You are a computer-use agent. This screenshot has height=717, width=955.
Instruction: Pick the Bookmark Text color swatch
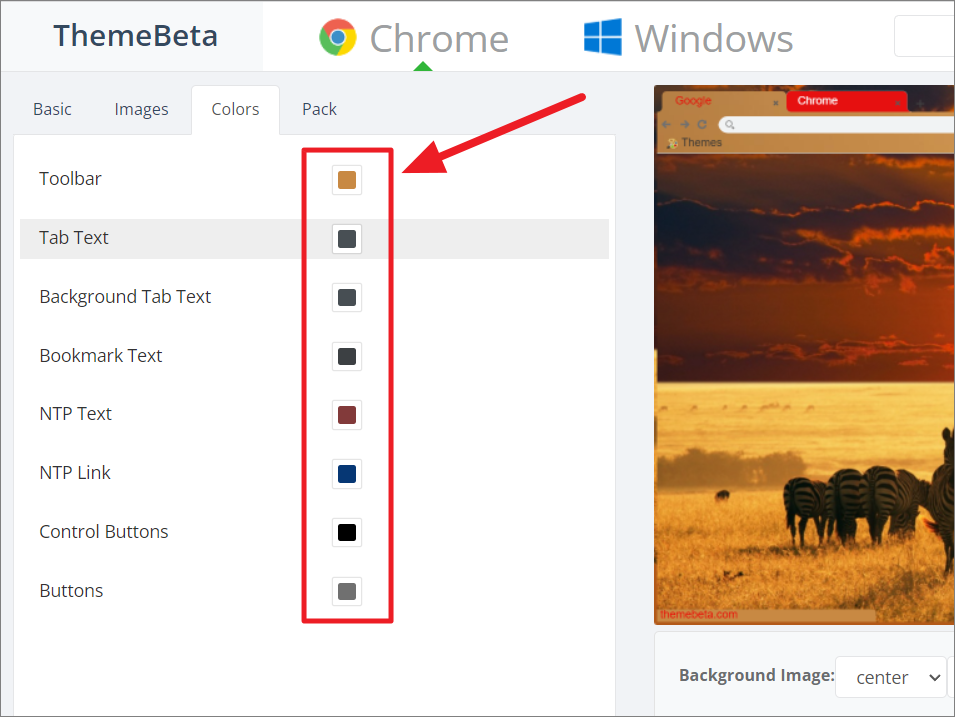tap(347, 356)
